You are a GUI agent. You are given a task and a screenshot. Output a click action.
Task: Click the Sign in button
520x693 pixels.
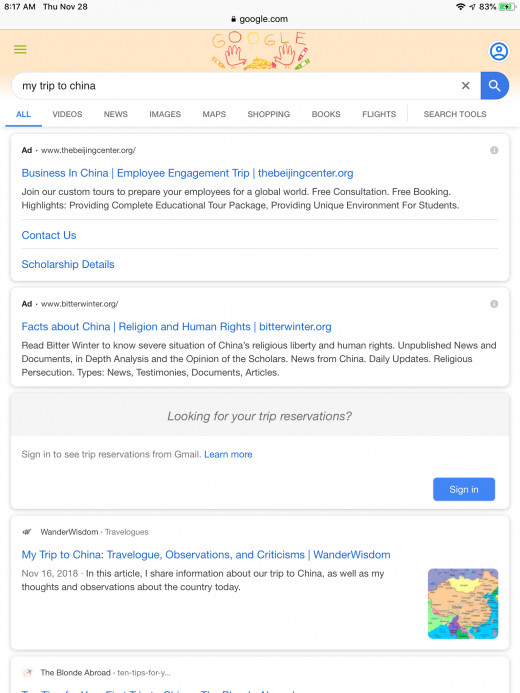pyautogui.click(x=464, y=489)
